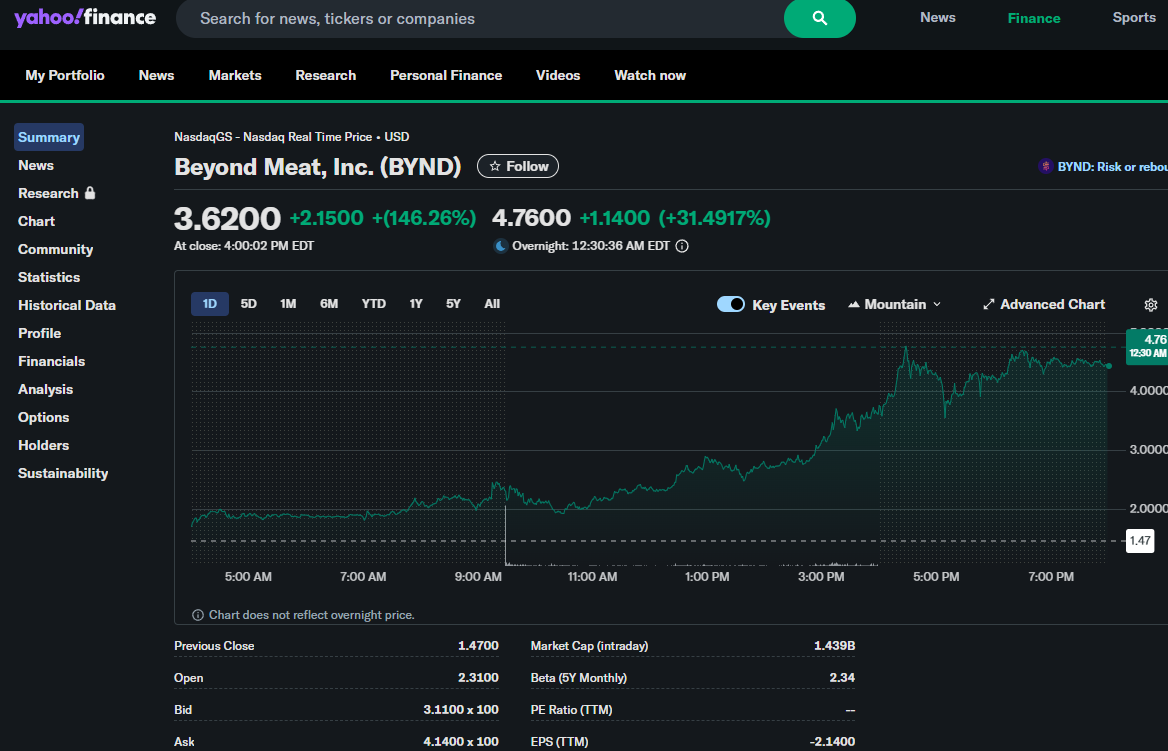The image size is (1168, 751).
Task: Open Community in the sidebar
Action: [x=56, y=250]
